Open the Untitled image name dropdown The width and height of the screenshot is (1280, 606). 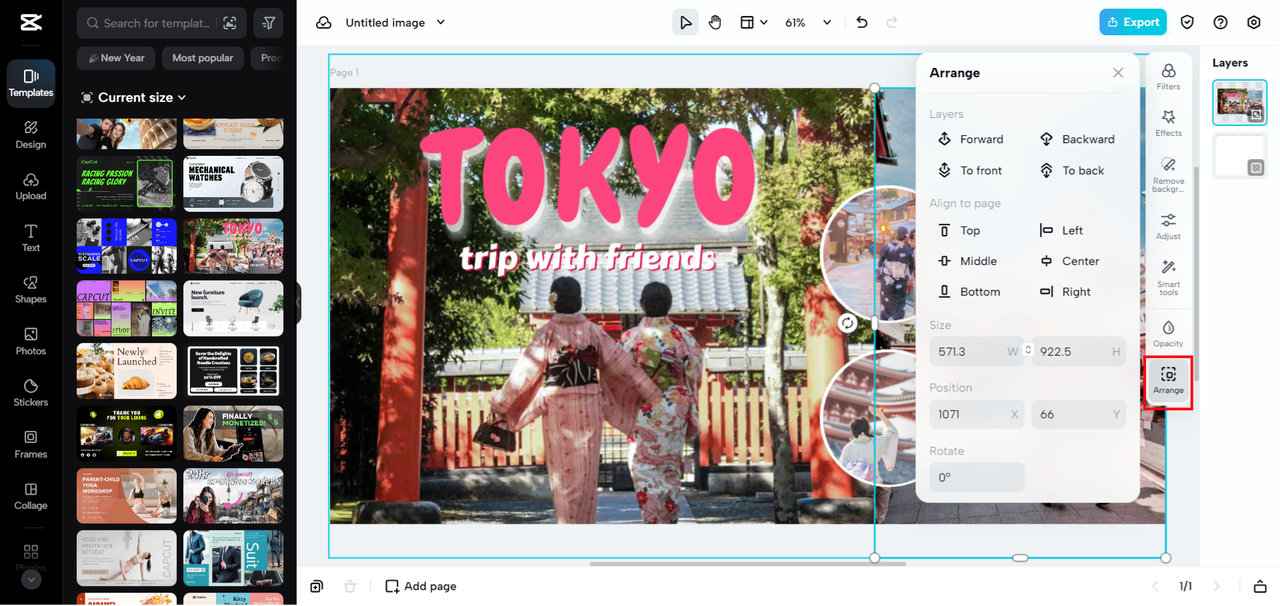(395, 22)
